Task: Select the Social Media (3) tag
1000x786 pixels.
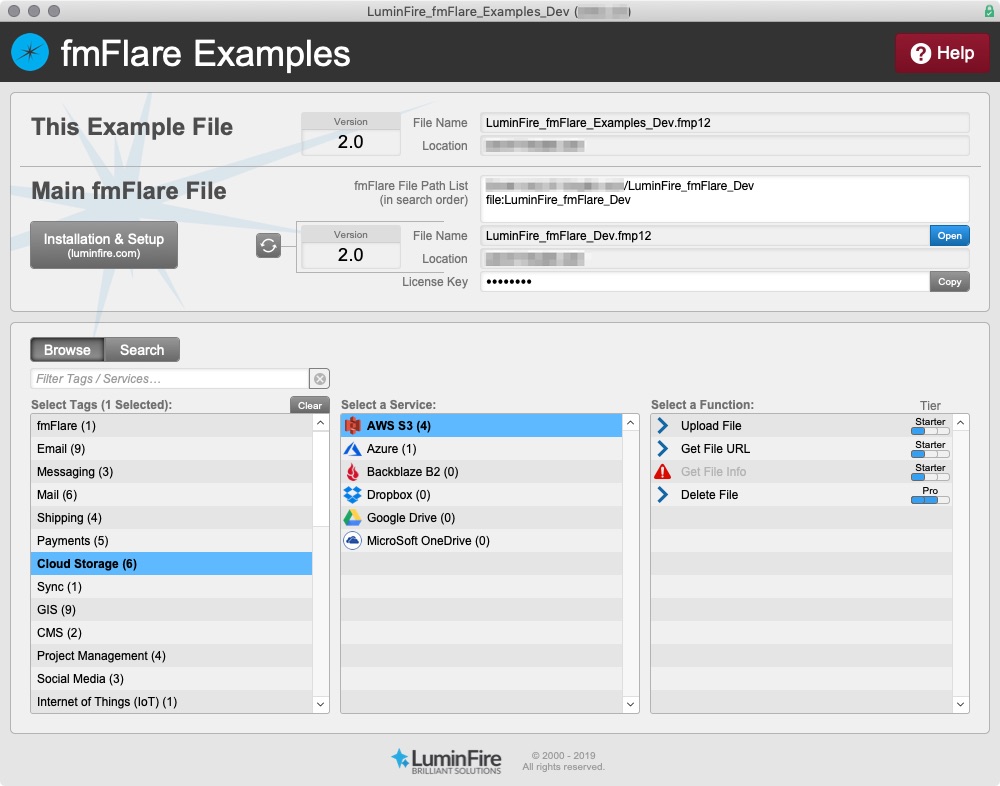Action: coord(172,678)
